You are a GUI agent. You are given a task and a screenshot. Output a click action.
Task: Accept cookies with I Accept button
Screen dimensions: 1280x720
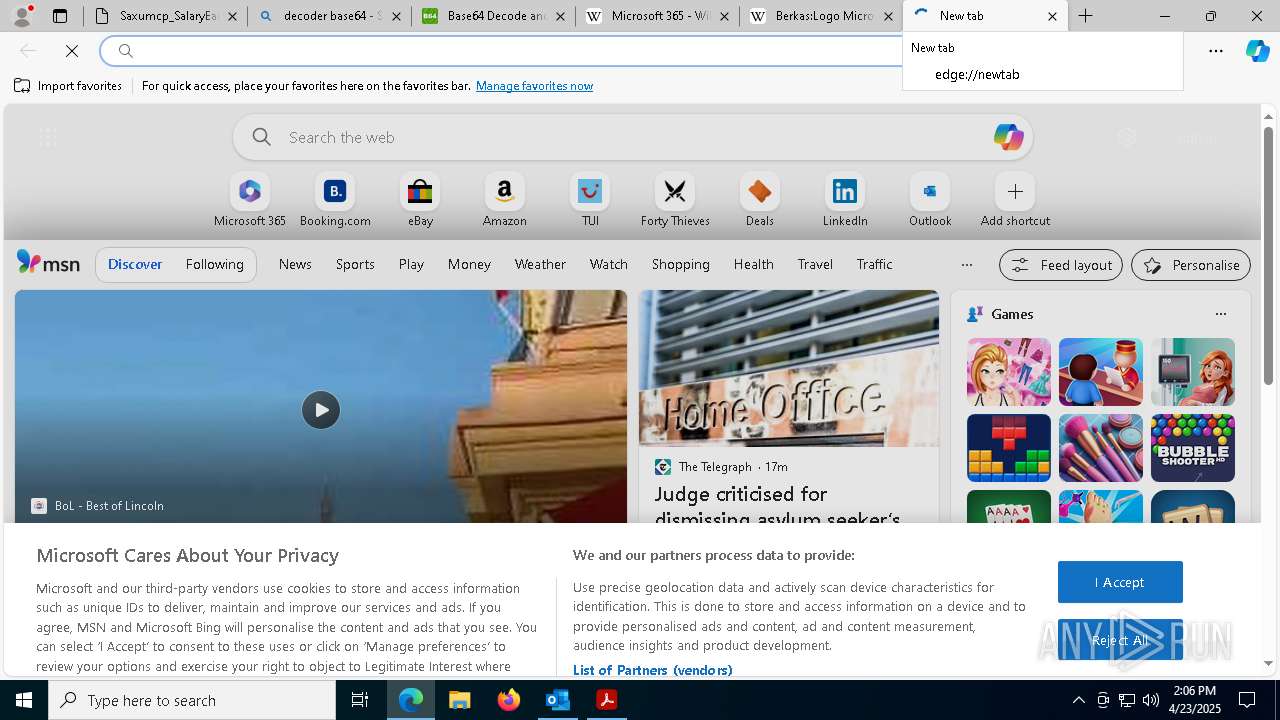1120,582
